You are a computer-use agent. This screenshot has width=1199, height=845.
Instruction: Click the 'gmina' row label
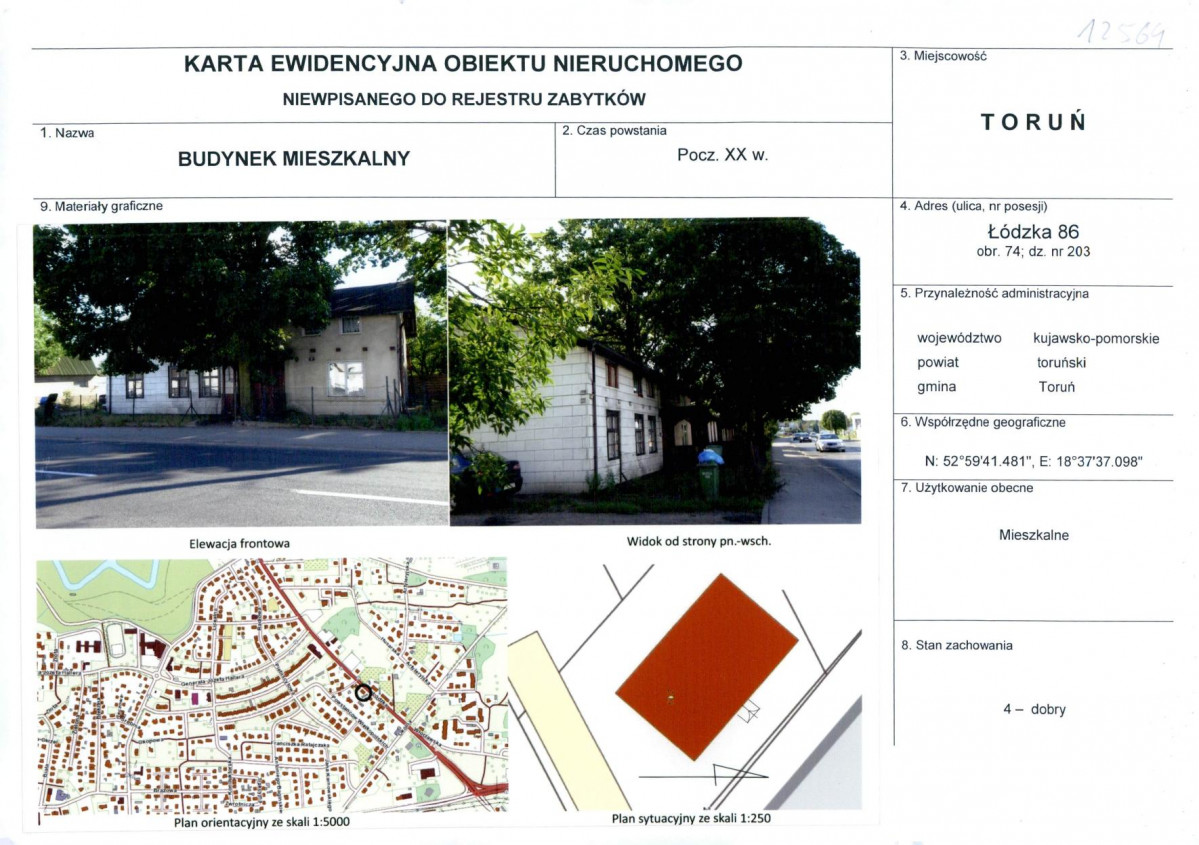click(x=937, y=387)
